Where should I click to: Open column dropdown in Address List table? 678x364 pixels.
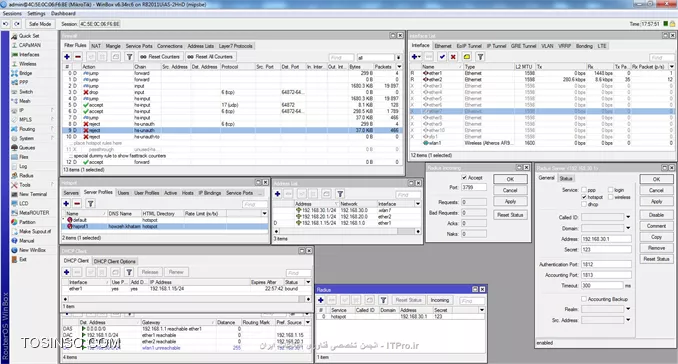coord(418,204)
